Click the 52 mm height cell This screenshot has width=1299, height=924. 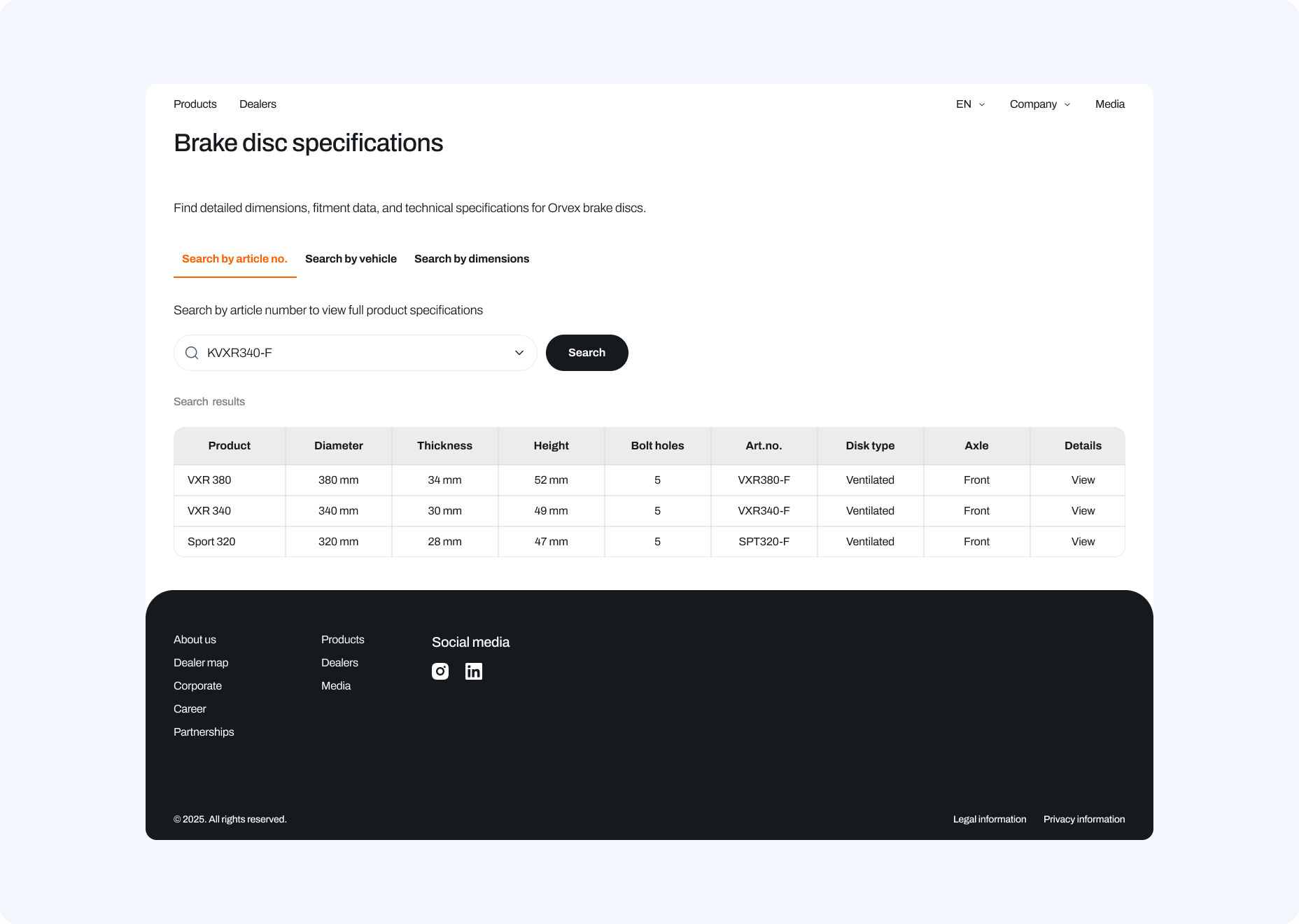[x=552, y=480]
